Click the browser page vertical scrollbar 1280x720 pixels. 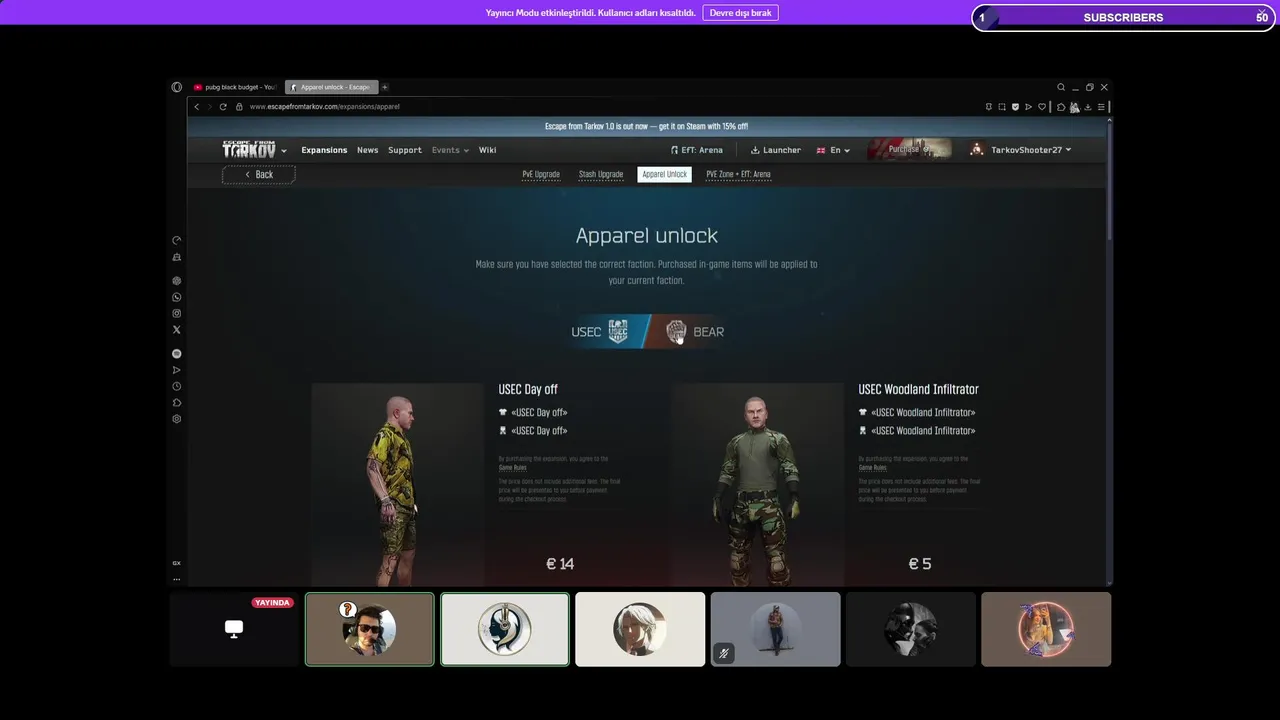click(x=1109, y=180)
